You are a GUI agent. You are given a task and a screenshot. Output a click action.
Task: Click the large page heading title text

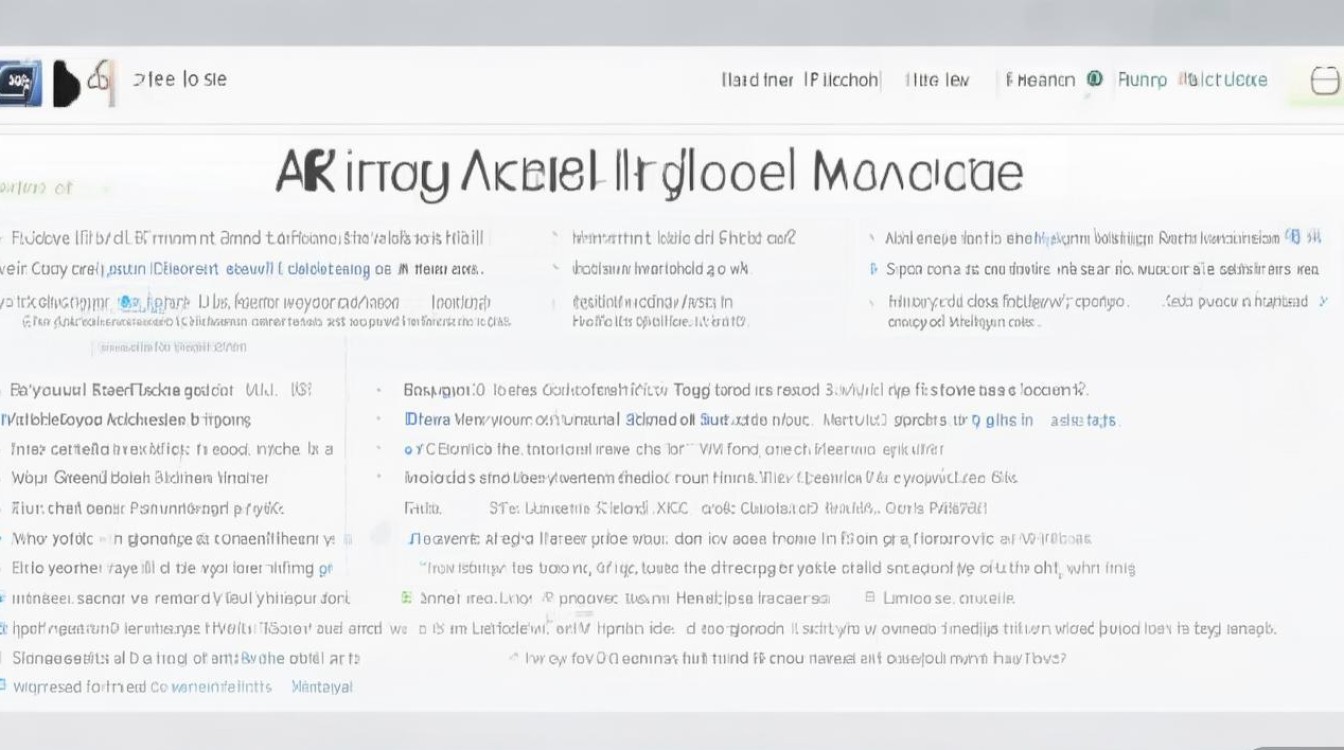649,174
